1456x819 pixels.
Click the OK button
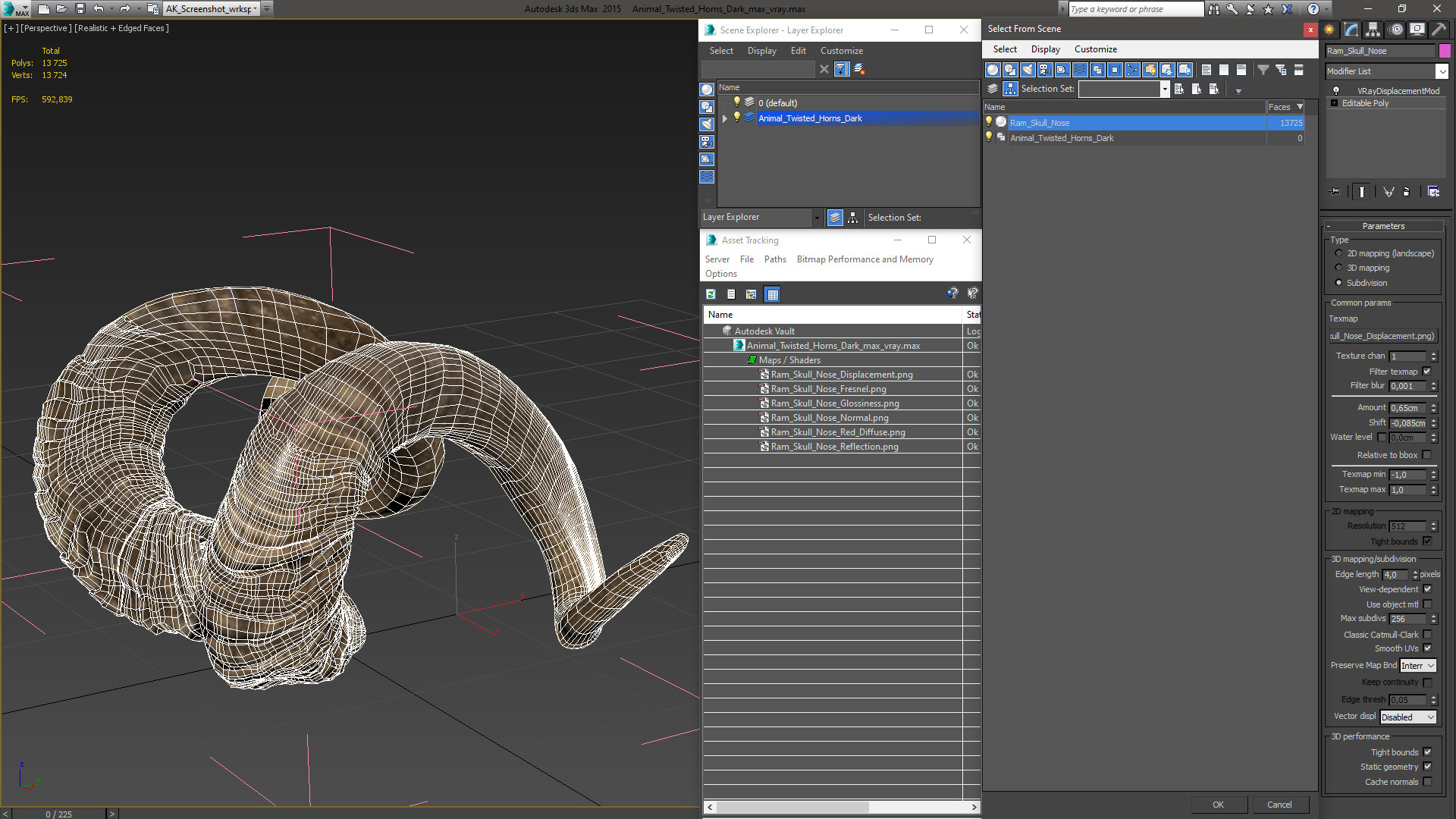(1218, 805)
